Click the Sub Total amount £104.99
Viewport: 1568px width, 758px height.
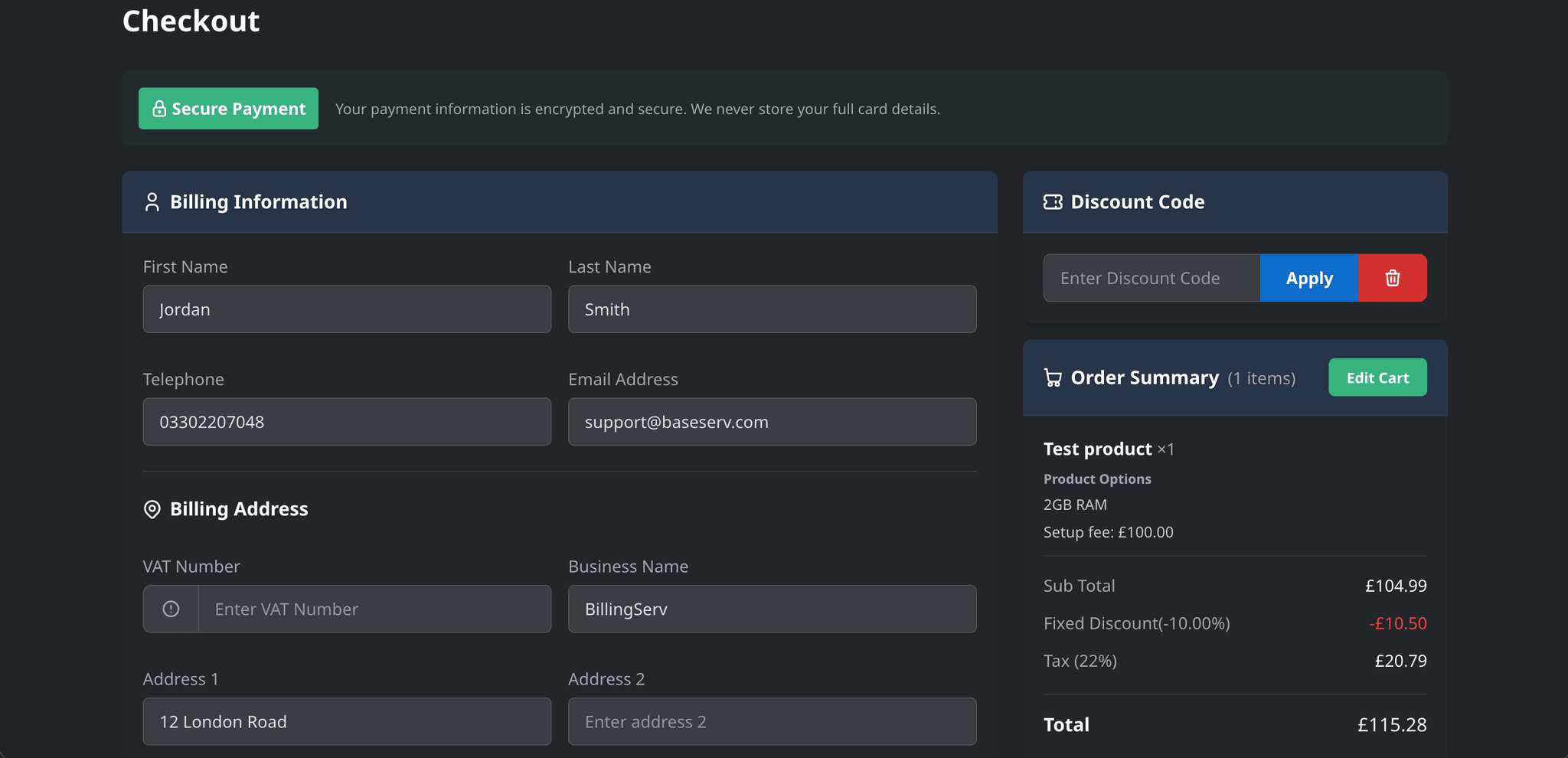pyautogui.click(x=1396, y=586)
